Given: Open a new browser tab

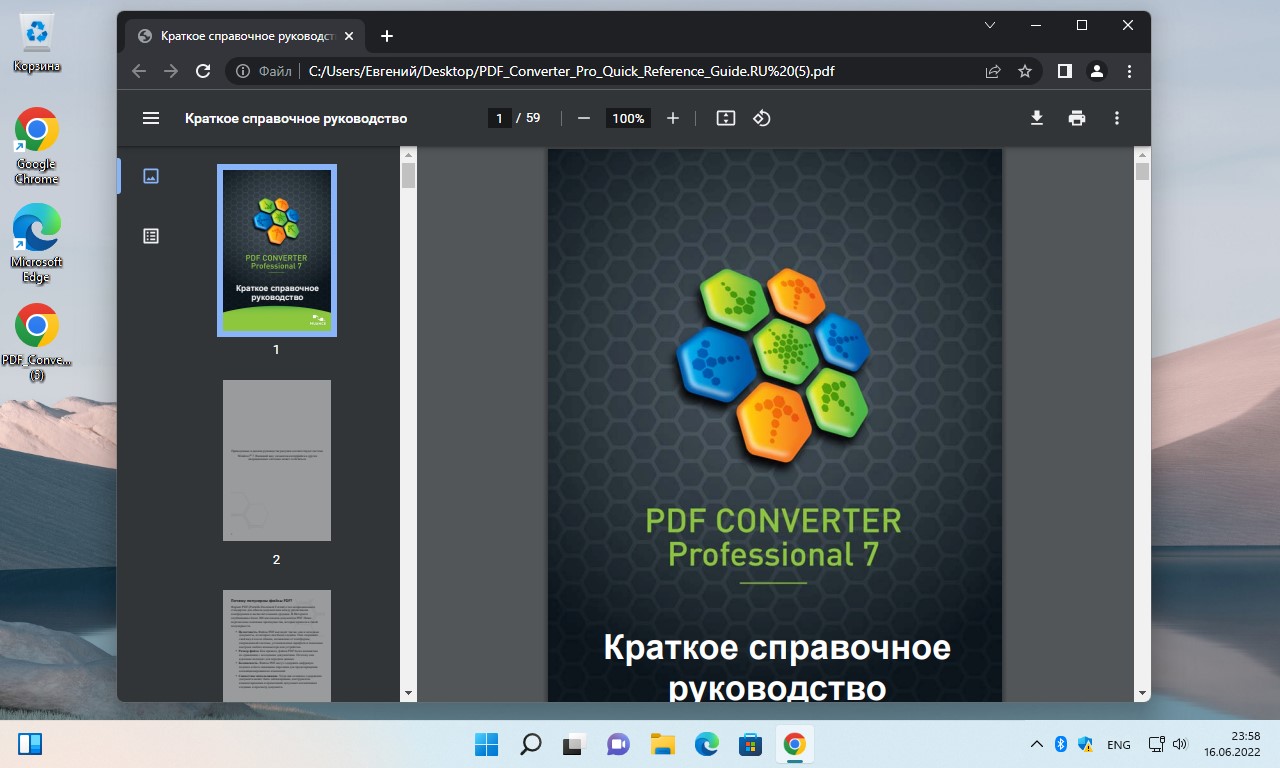Looking at the screenshot, I should click(387, 36).
